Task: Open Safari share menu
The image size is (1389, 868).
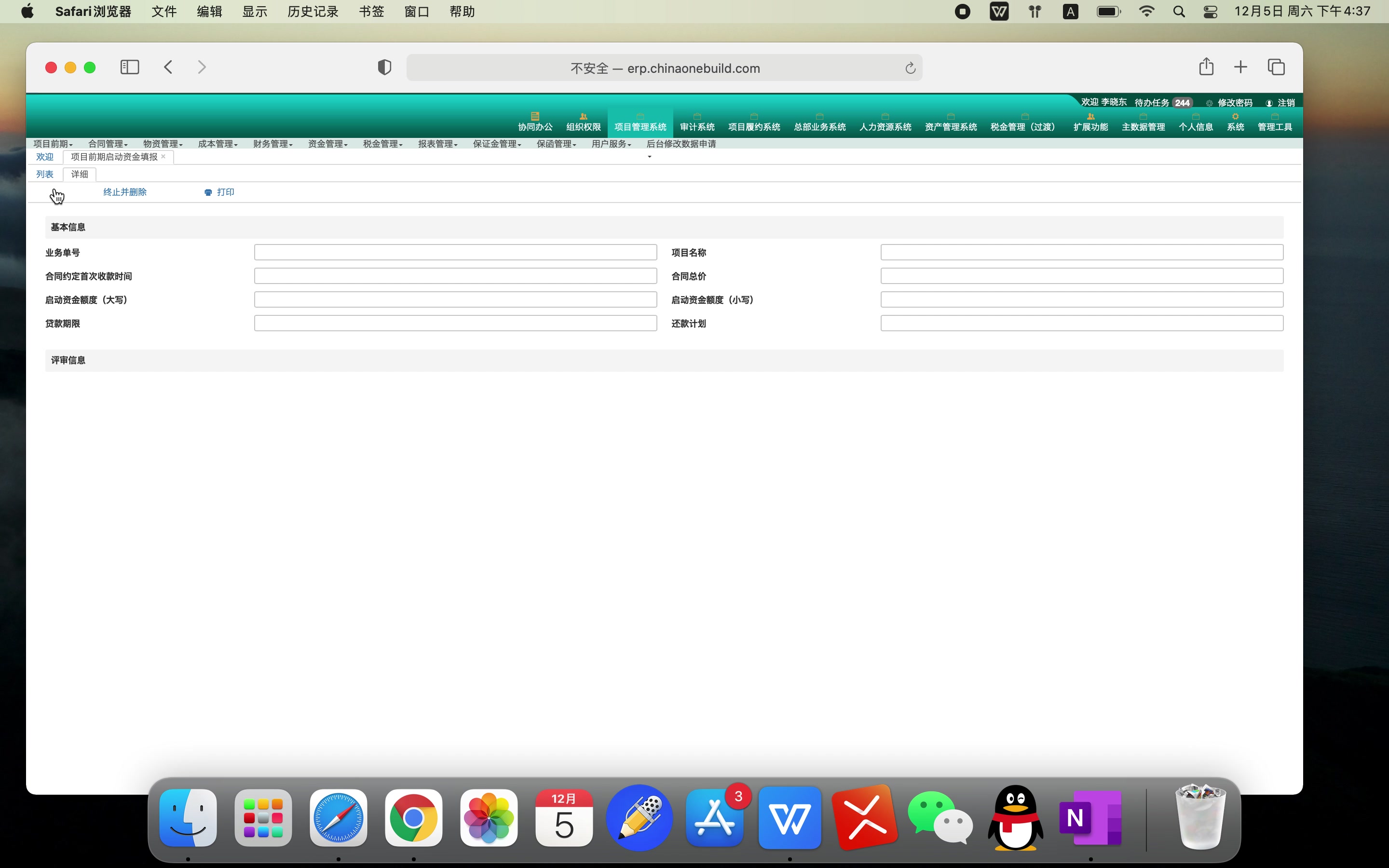Action: point(1206,67)
